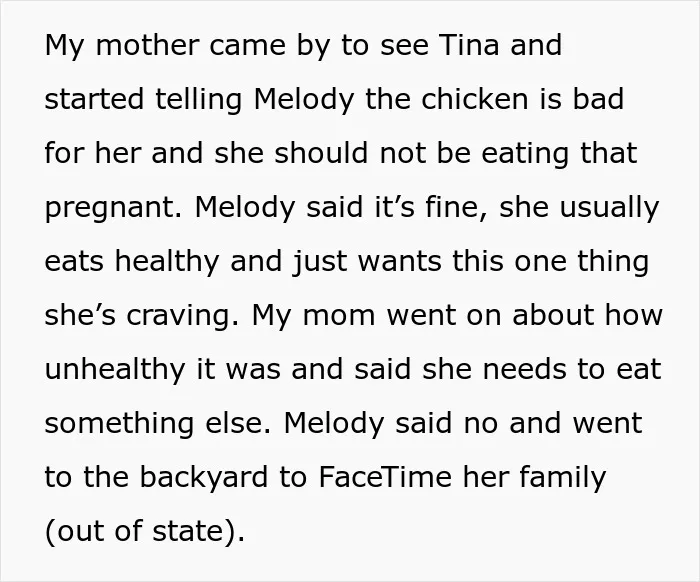Viewport: 700px width, 582px height.
Task: Click the word "FaceTime" in the paragraph
Action: pos(385,477)
